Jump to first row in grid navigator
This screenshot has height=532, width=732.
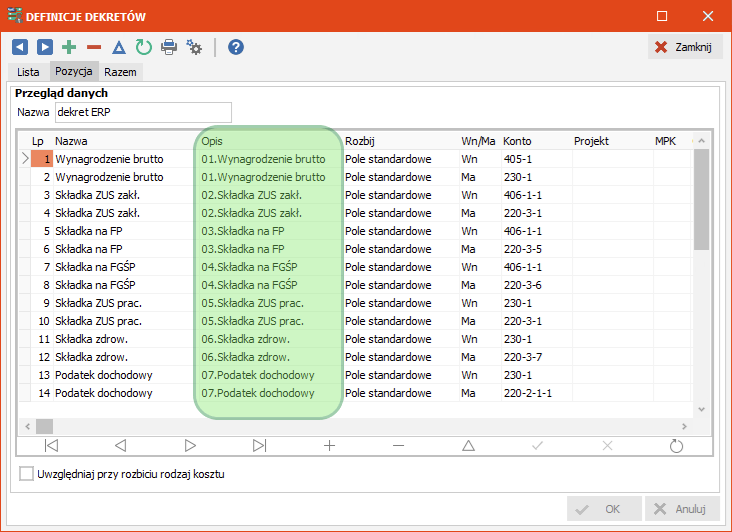coord(51,446)
